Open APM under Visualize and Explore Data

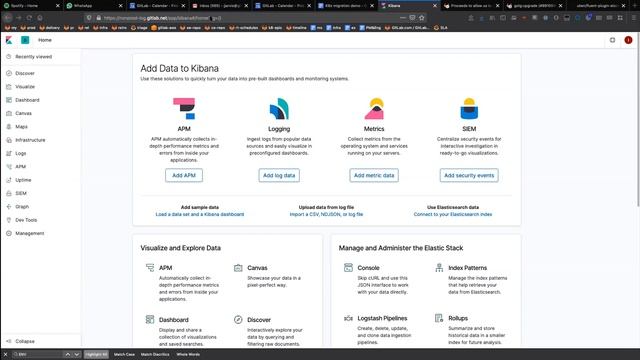click(x=165, y=268)
